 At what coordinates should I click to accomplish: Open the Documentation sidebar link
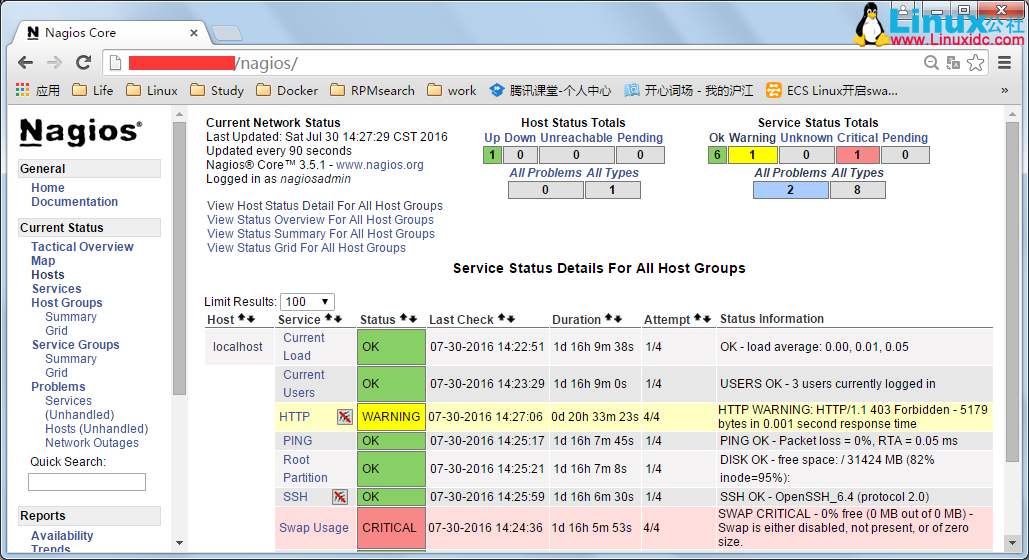(75, 202)
